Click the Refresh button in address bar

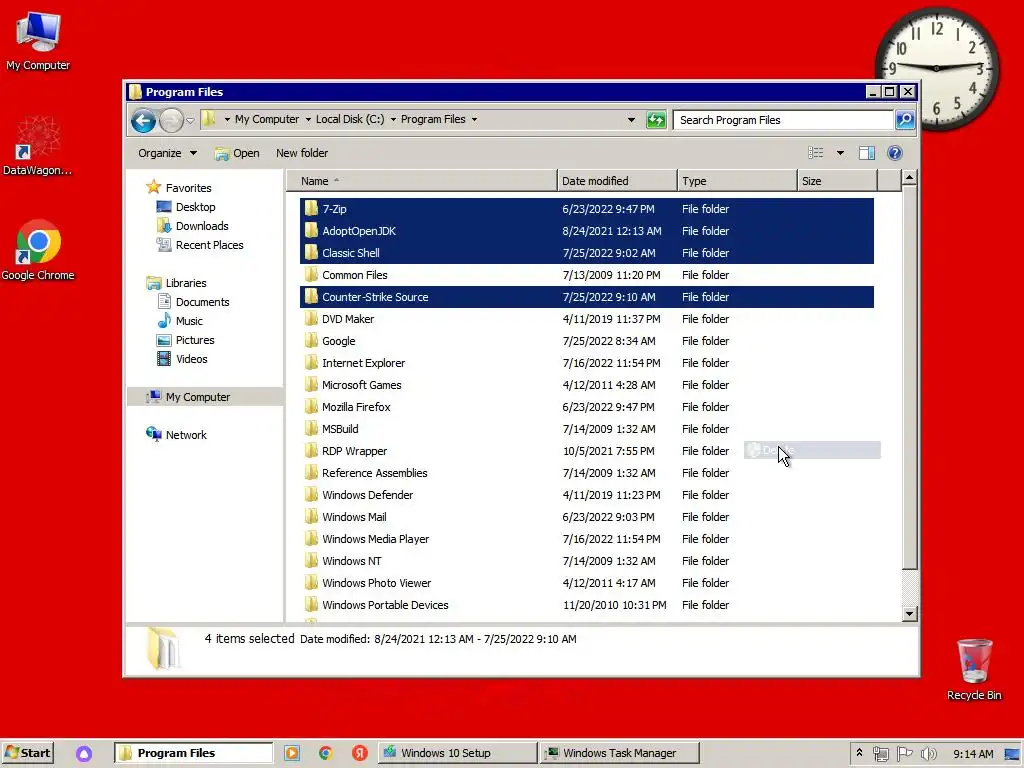(x=656, y=120)
